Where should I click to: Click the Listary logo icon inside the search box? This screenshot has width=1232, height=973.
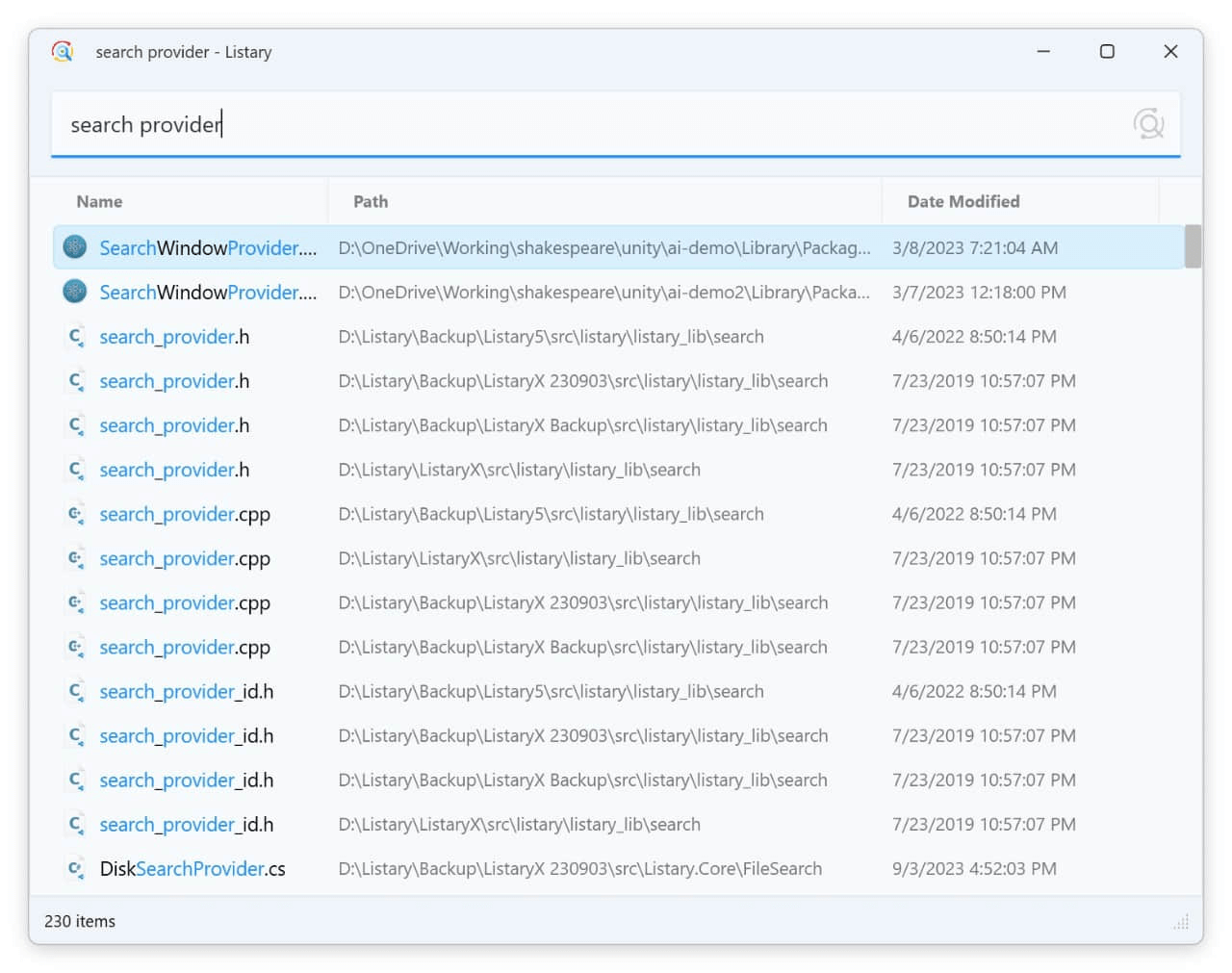[1148, 124]
